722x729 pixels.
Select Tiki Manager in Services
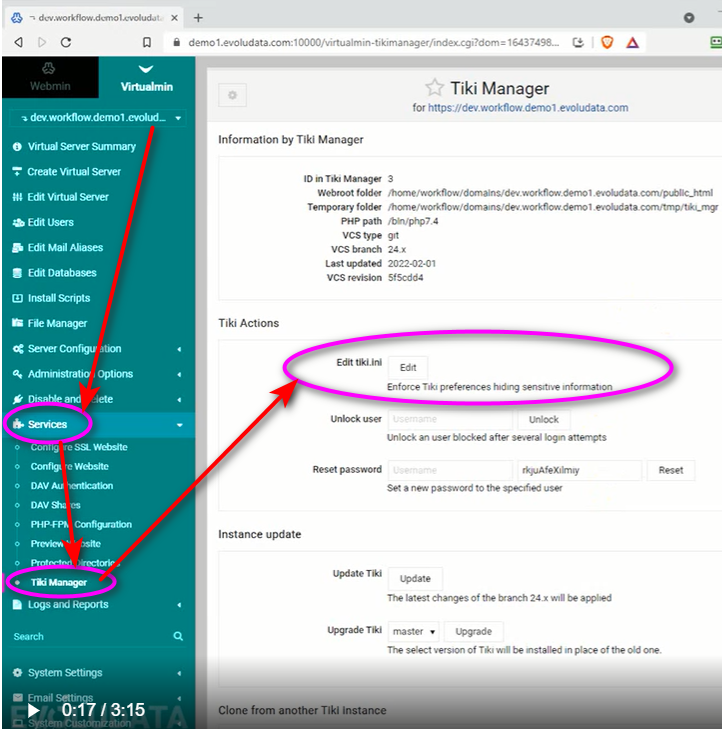[59, 582]
